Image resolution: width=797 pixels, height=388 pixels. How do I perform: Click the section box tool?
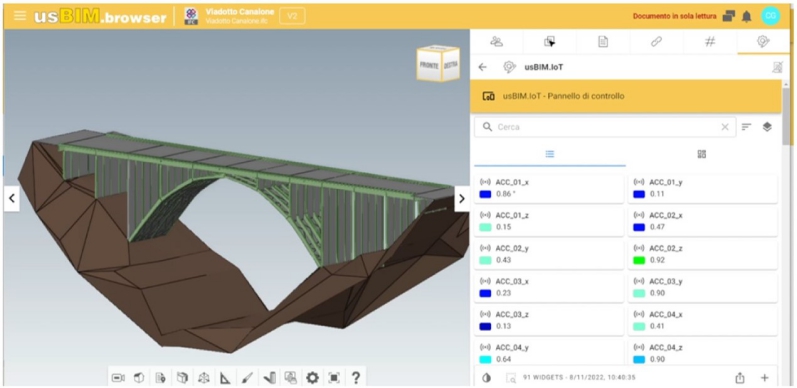[x=182, y=378]
